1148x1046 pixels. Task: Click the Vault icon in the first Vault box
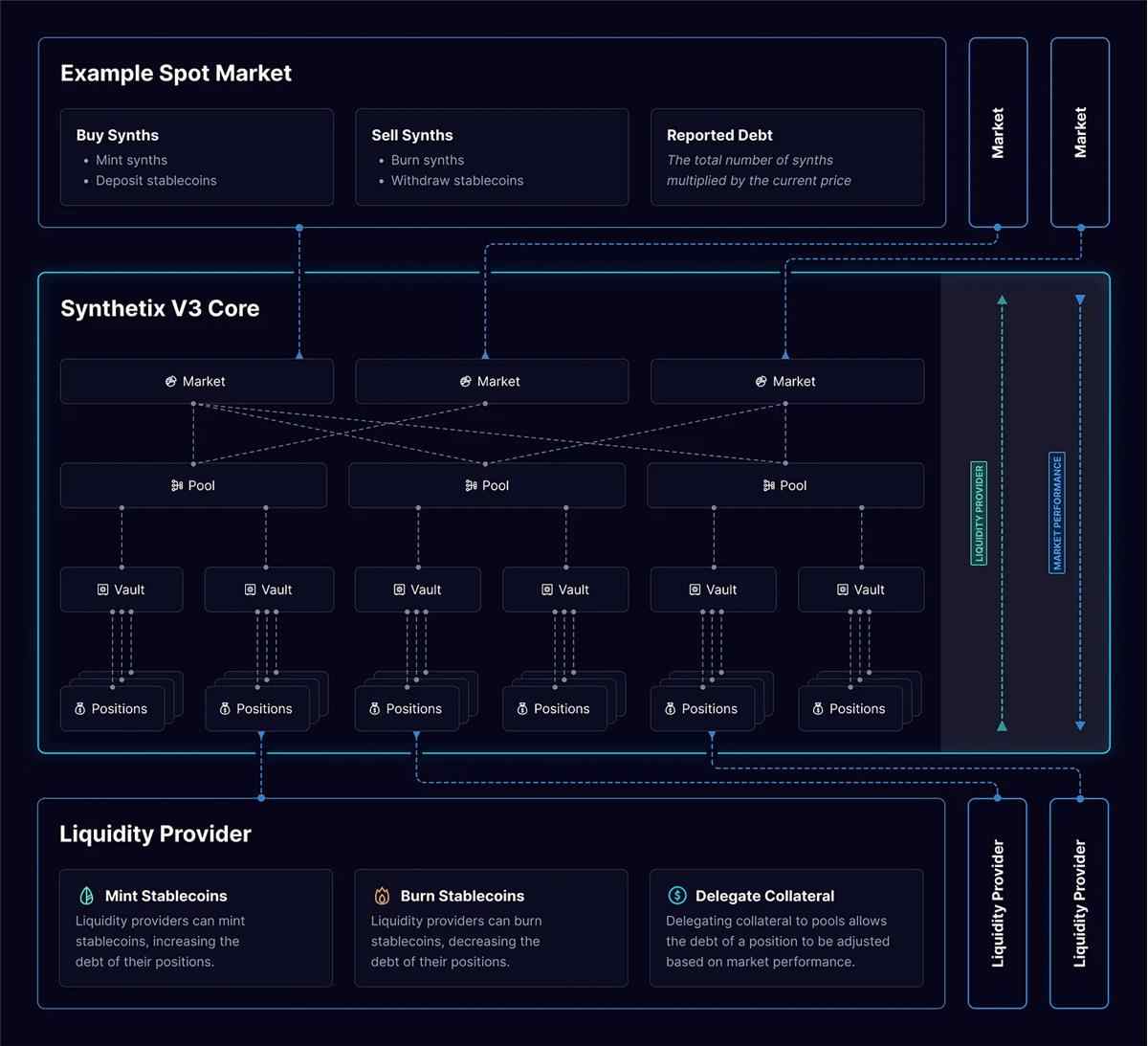tap(102, 590)
